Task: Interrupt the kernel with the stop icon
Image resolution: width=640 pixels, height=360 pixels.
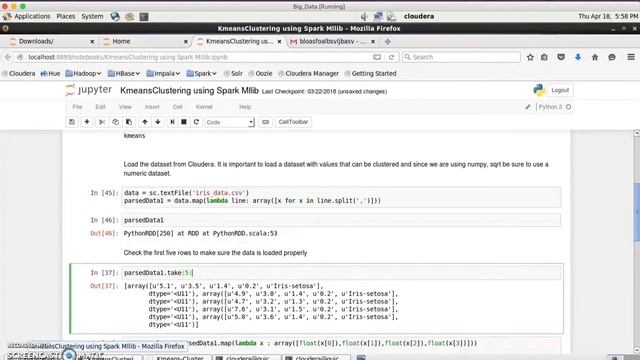Action: click(184, 122)
